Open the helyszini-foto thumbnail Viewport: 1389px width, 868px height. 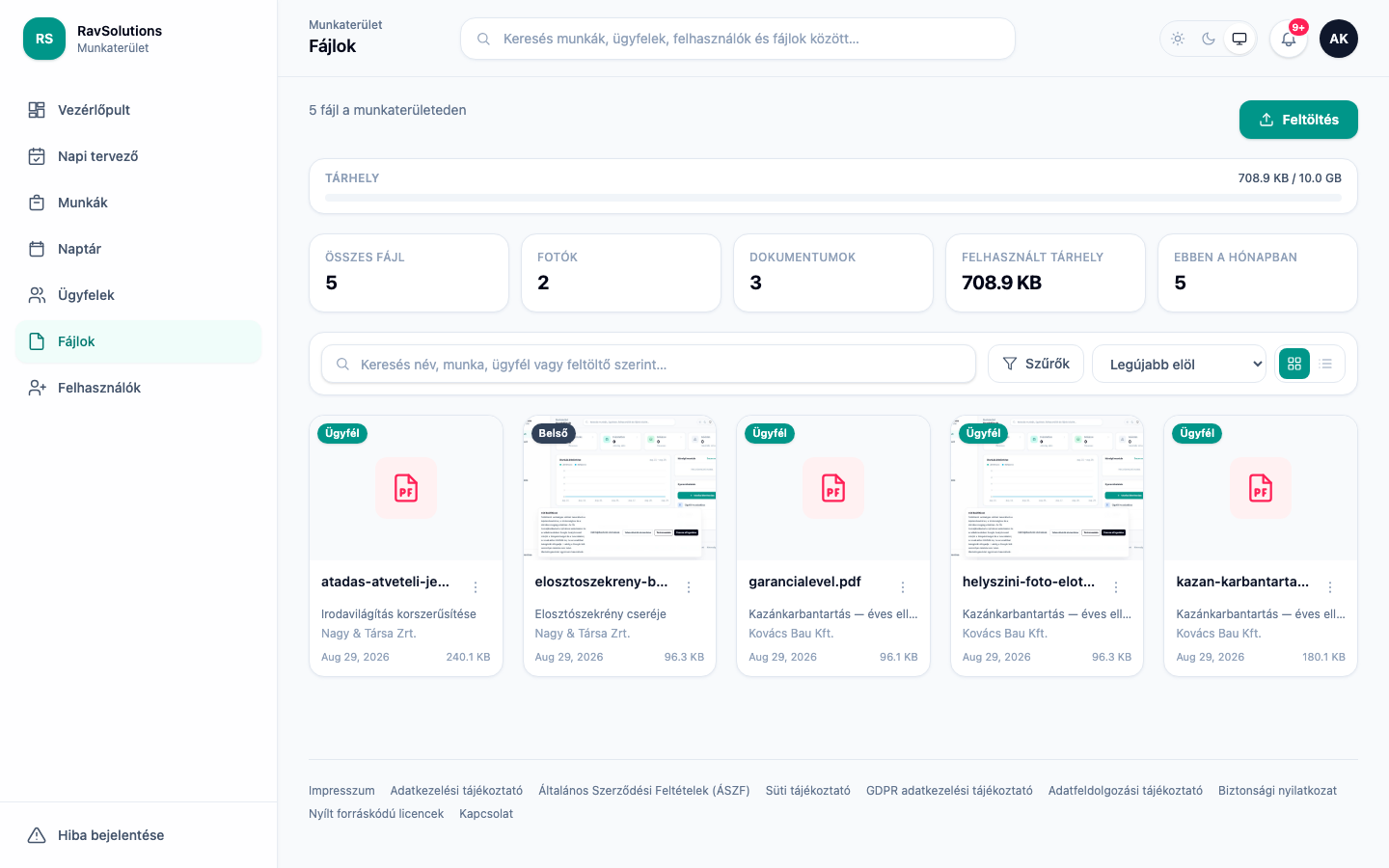coord(1047,488)
